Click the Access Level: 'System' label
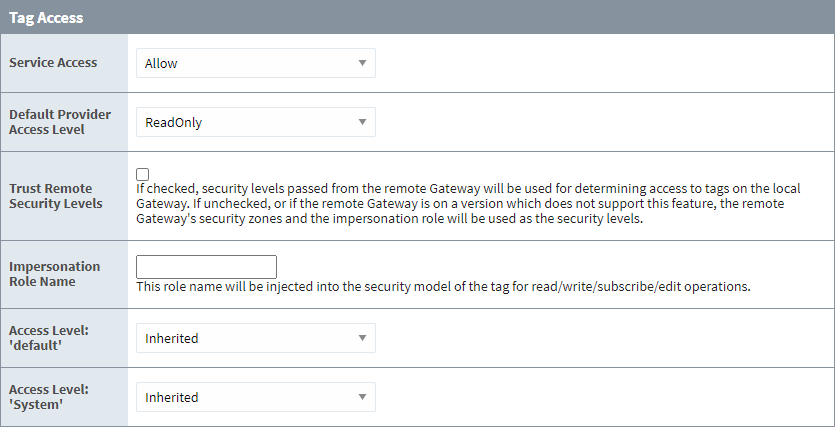This screenshot has height=429, width=836. pyautogui.click(x=49, y=397)
